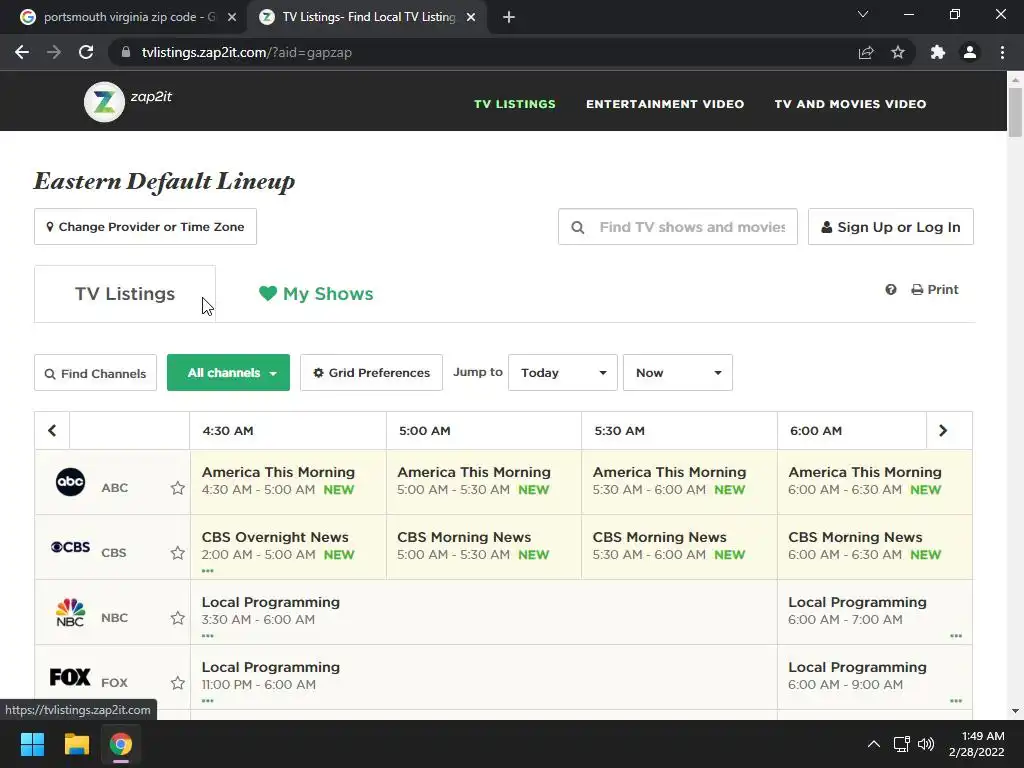Screen dimensions: 1024x768
Task: Click the site lock icon in address bar
Action: [126, 52]
